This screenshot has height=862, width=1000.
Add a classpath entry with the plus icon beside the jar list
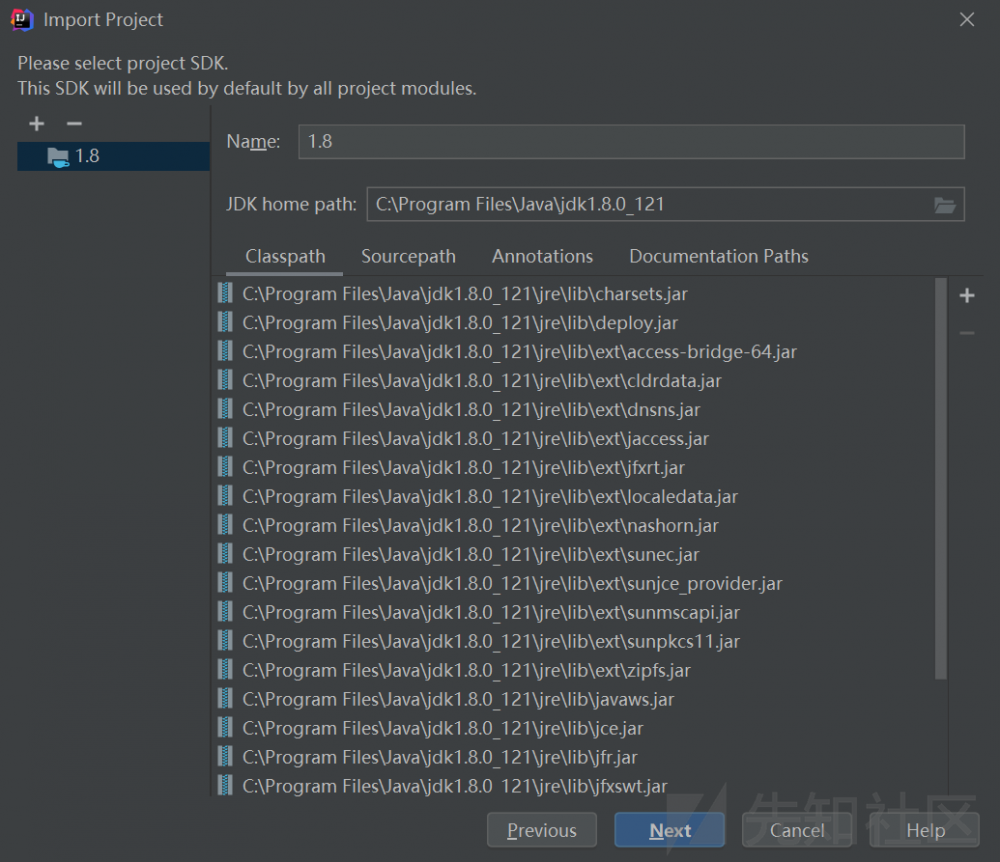(x=967, y=295)
